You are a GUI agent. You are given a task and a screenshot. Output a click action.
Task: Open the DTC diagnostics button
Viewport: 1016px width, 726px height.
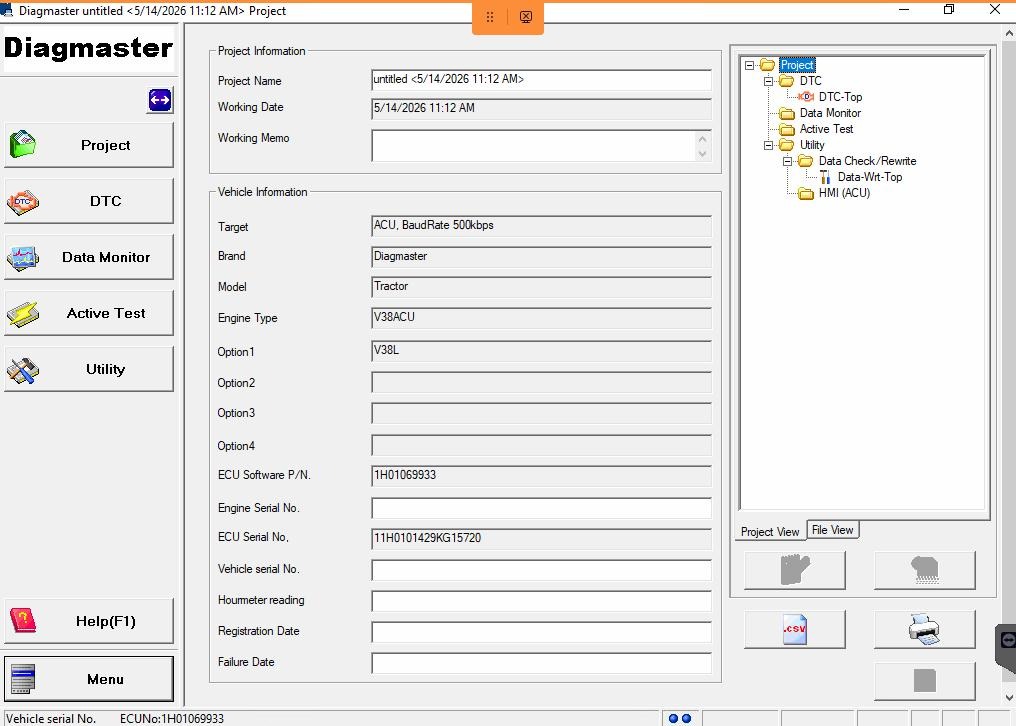(89, 201)
